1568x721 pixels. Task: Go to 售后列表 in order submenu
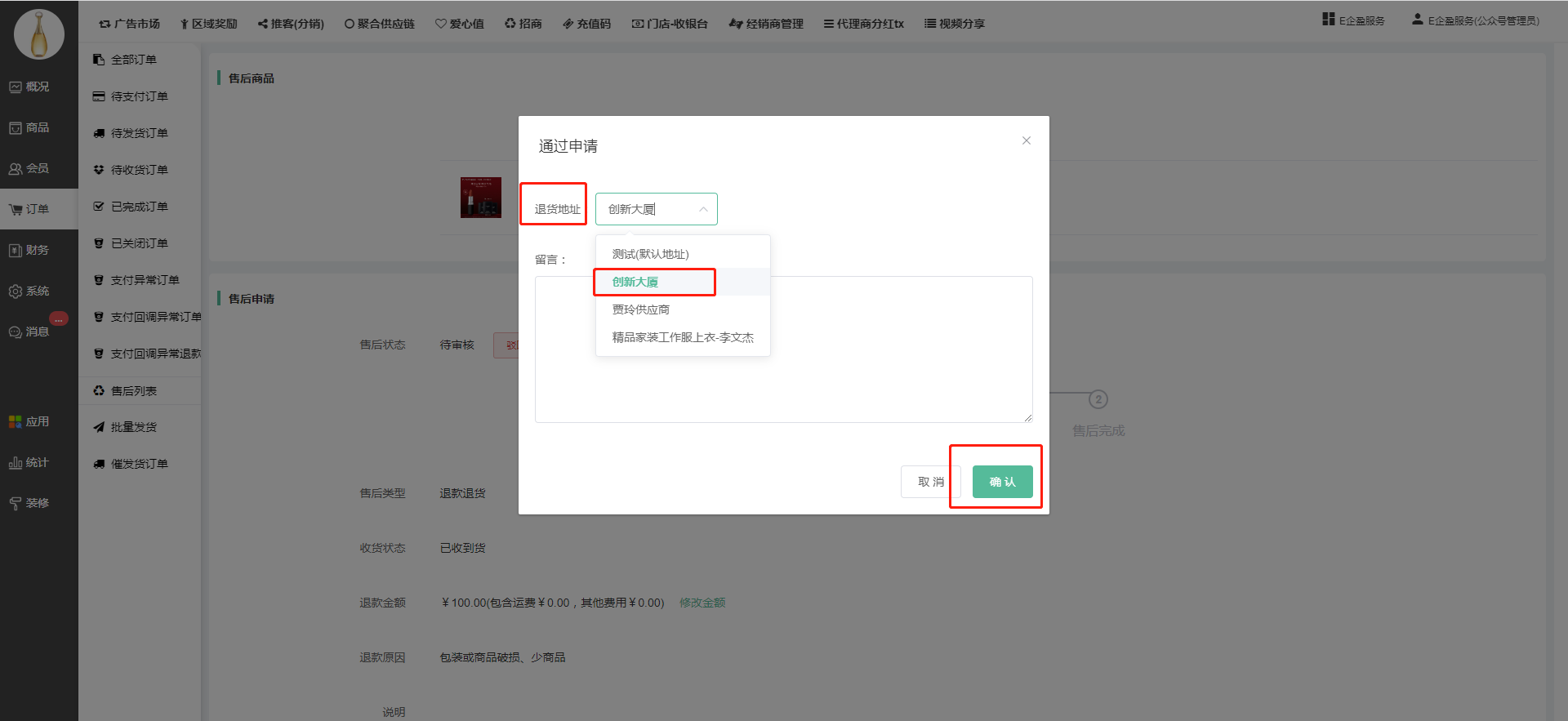point(134,391)
